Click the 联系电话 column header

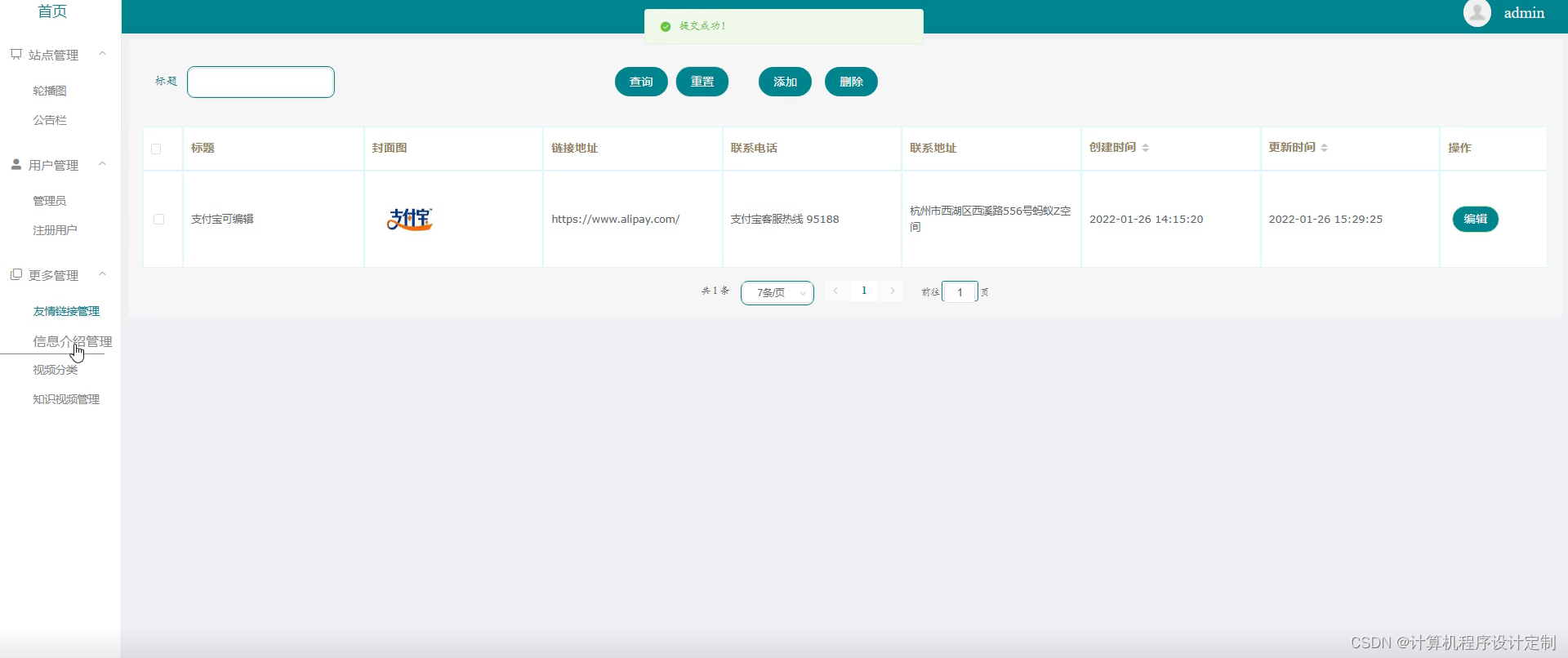(x=753, y=148)
